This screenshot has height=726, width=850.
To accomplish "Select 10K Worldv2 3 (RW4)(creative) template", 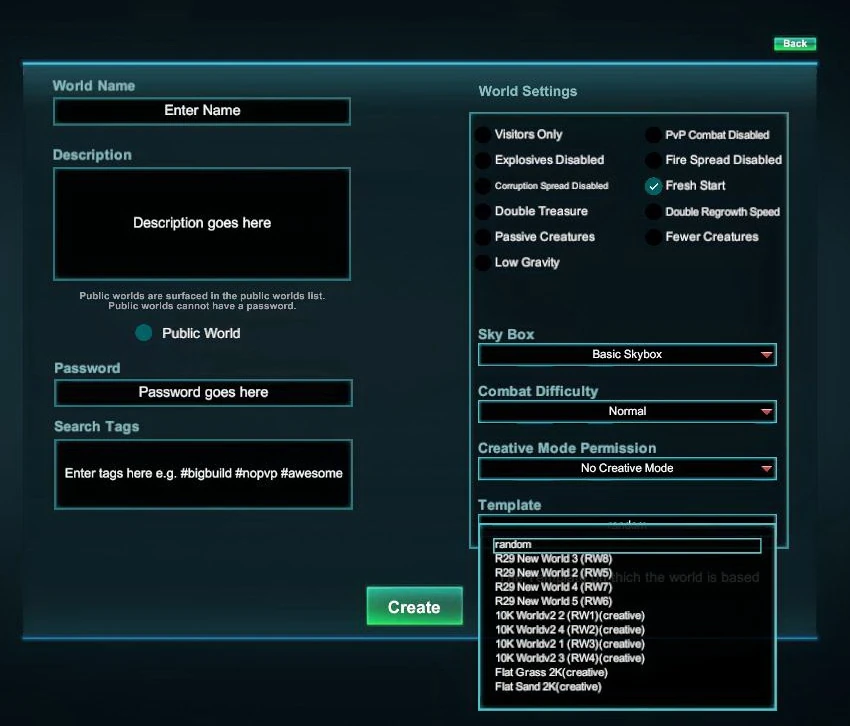I will 570,658.
